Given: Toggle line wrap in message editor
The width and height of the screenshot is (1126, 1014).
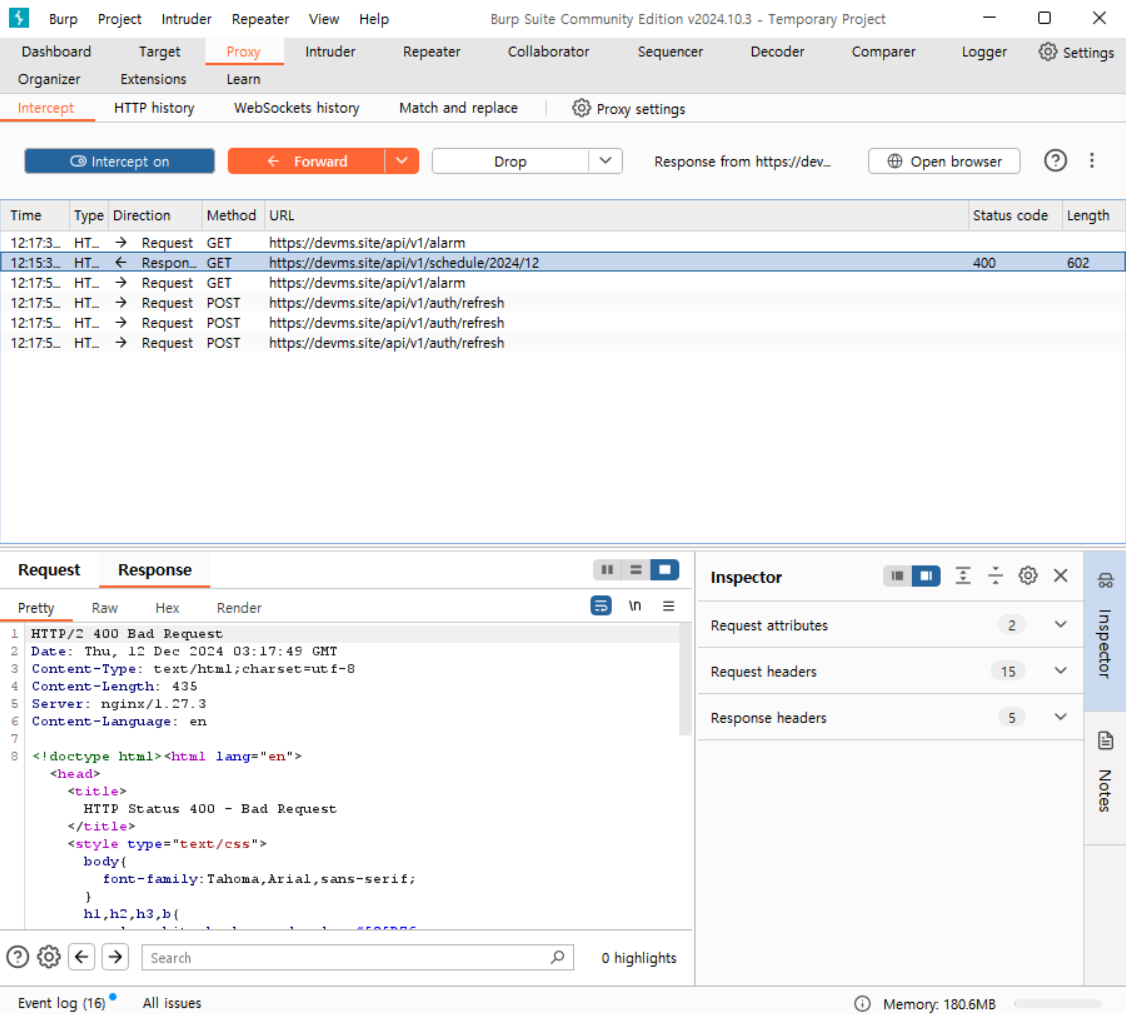Looking at the screenshot, I should 601,606.
